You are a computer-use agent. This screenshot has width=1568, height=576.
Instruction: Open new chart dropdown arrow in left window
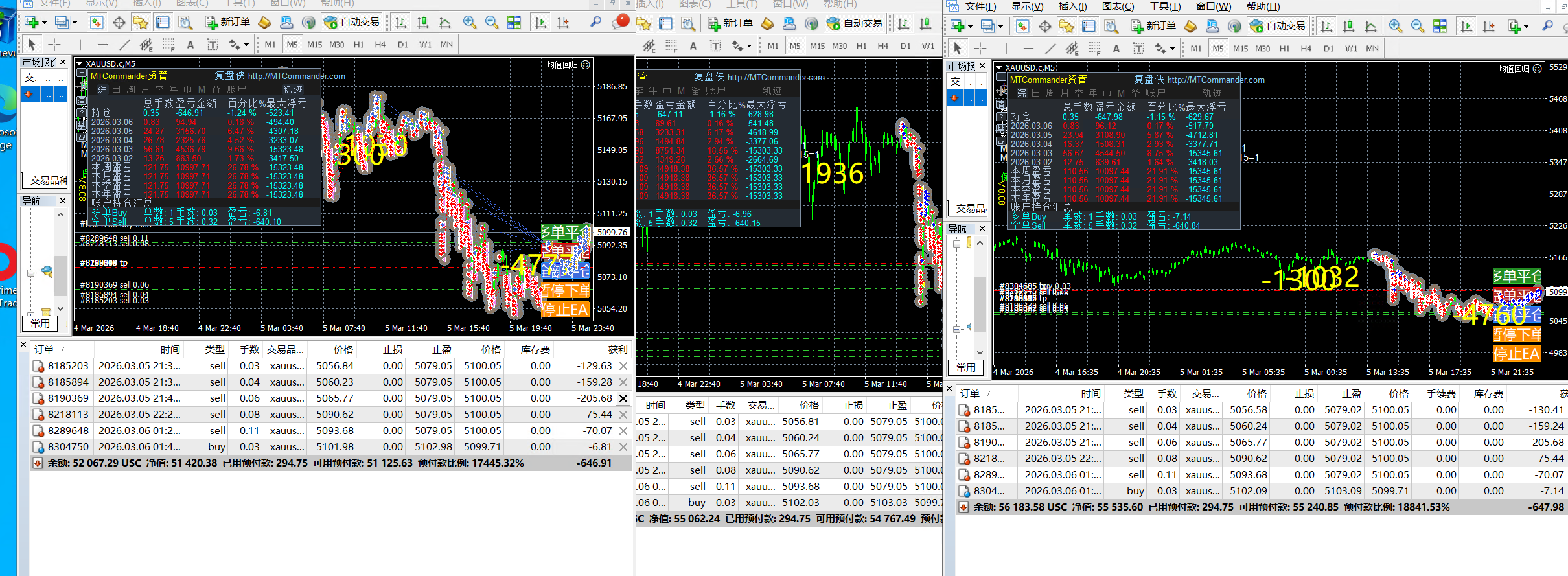(43, 23)
